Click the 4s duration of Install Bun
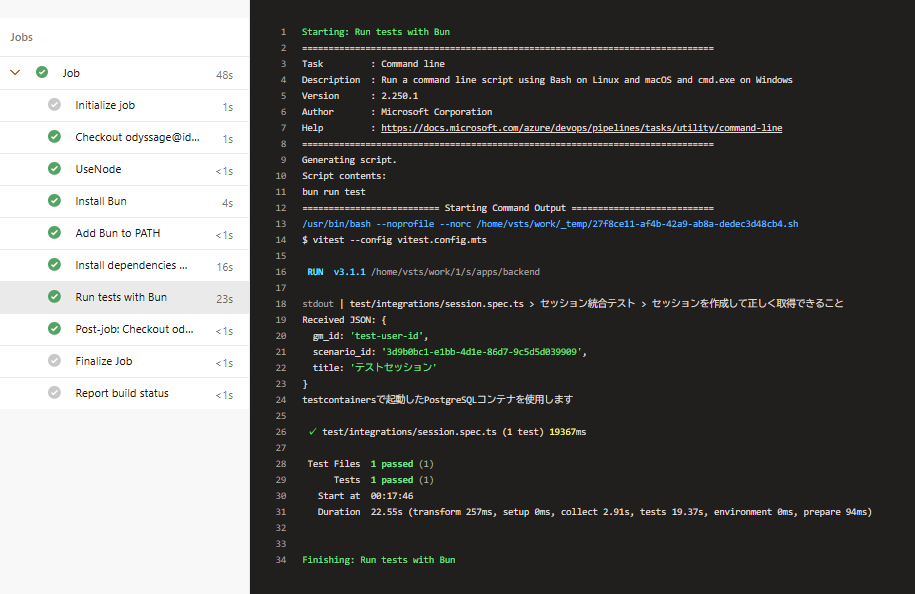Screen dimensions: 915x594 (228, 202)
